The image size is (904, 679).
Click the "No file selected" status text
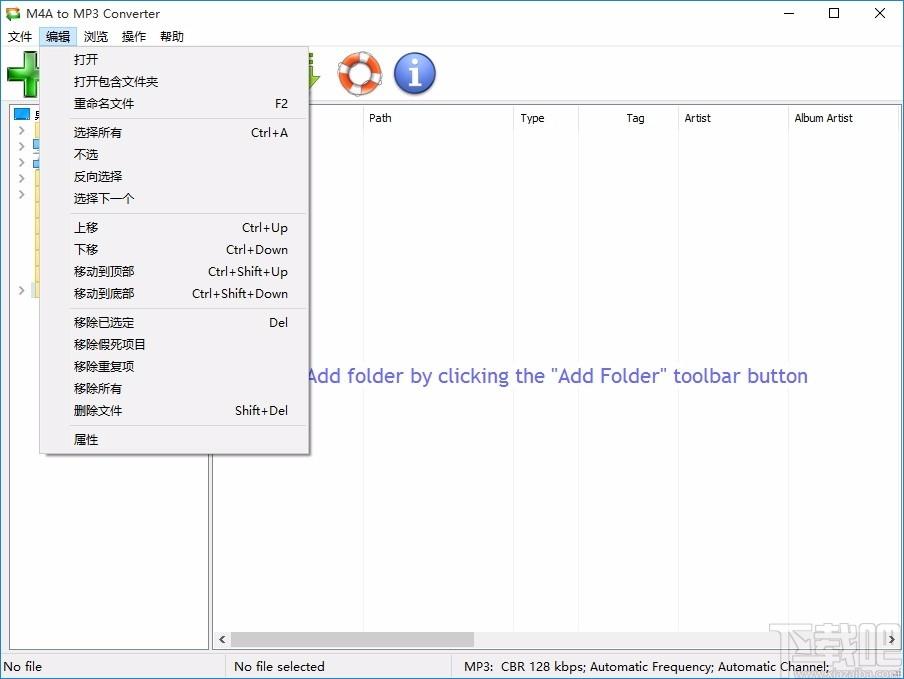click(x=279, y=666)
